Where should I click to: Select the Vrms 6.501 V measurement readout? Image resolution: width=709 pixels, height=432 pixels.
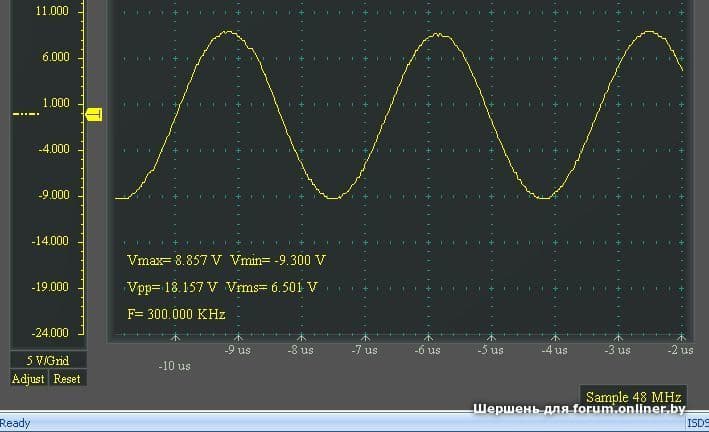(272, 287)
